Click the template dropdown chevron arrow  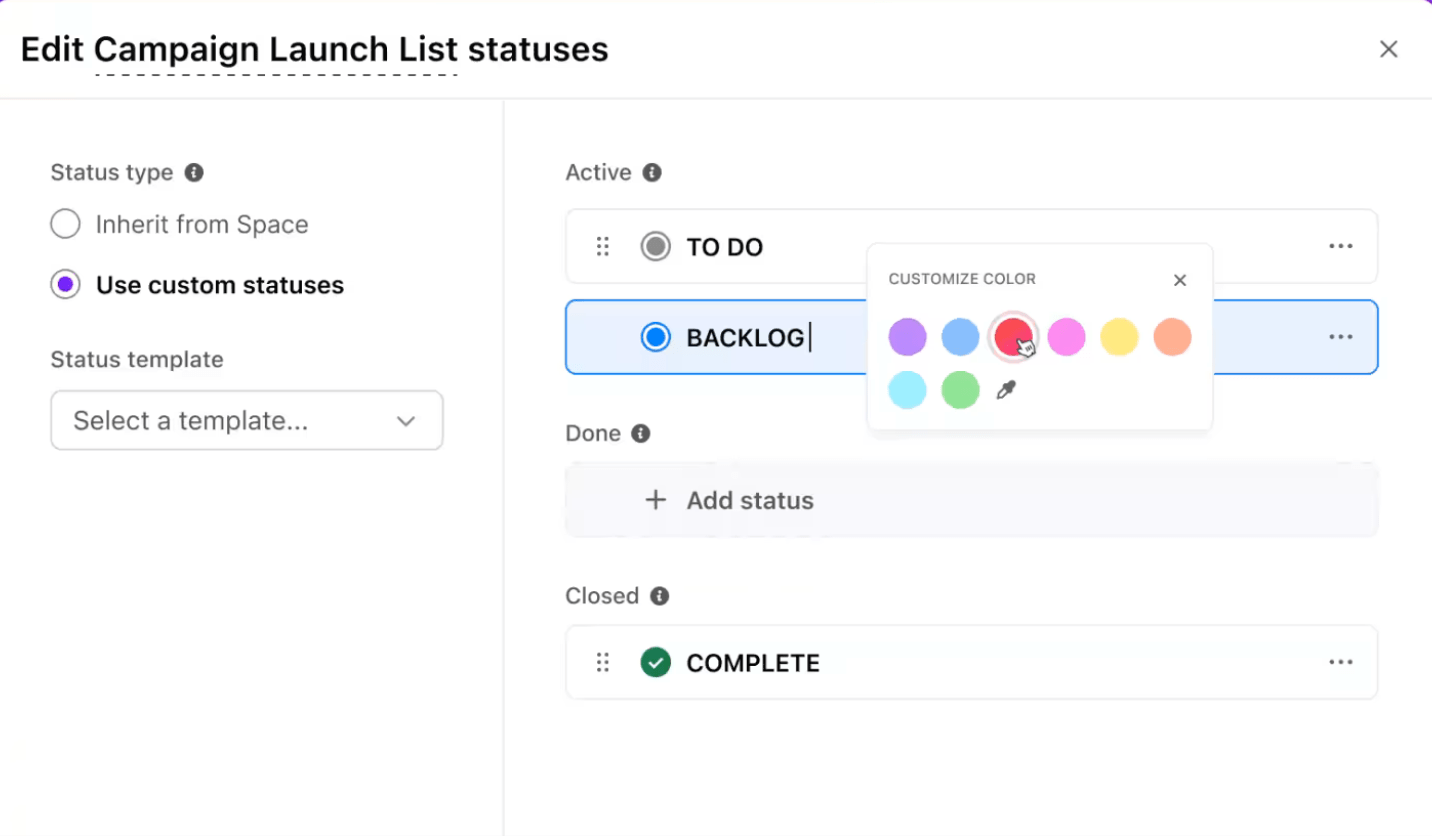pyautogui.click(x=406, y=421)
